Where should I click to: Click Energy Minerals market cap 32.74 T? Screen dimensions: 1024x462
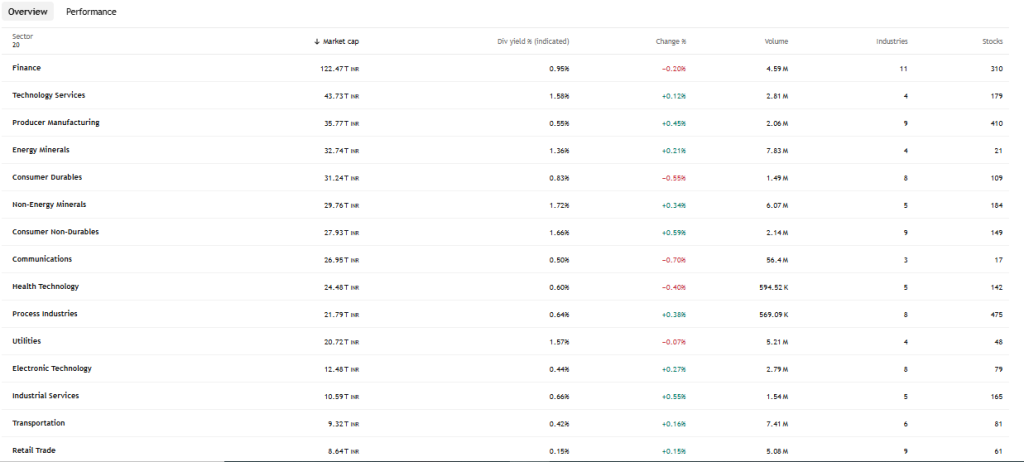point(341,151)
